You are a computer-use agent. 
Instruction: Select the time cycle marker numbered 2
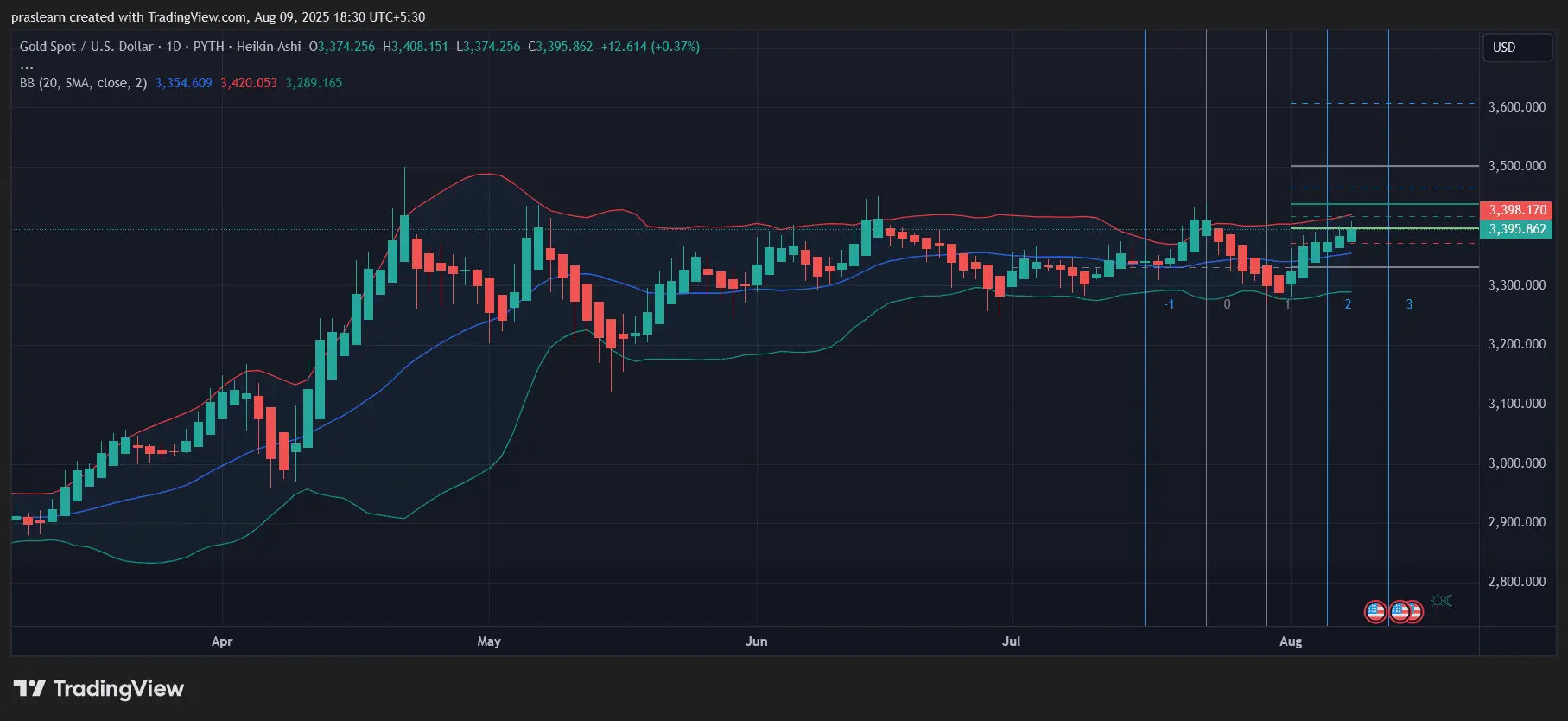pyautogui.click(x=1348, y=304)
